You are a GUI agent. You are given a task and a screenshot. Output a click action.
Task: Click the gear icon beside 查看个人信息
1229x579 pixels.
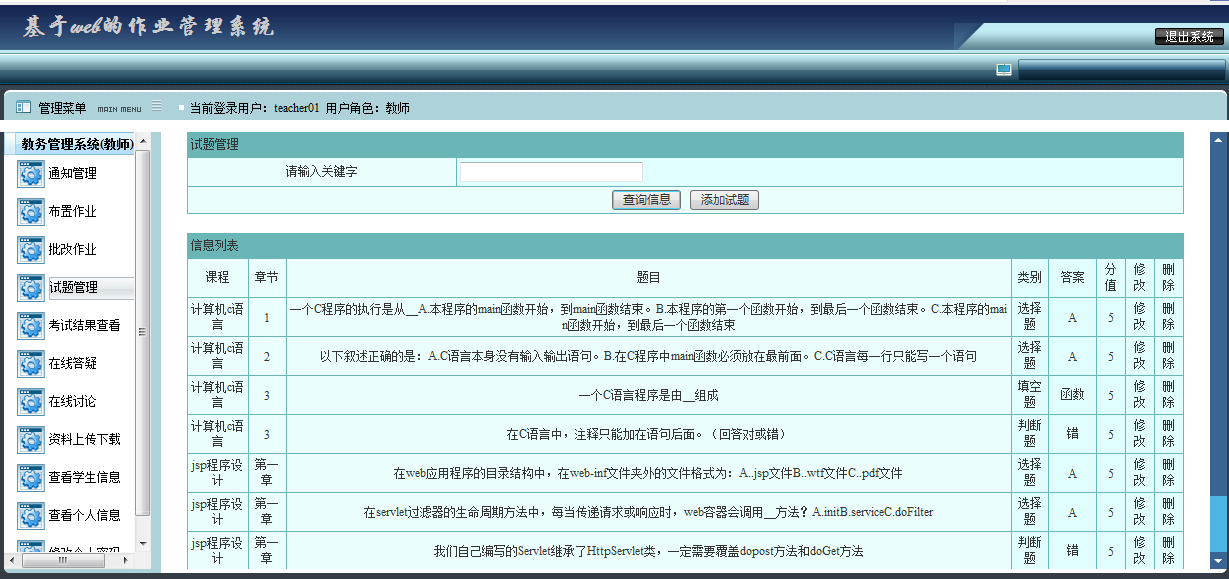click(x=31, y=515)
